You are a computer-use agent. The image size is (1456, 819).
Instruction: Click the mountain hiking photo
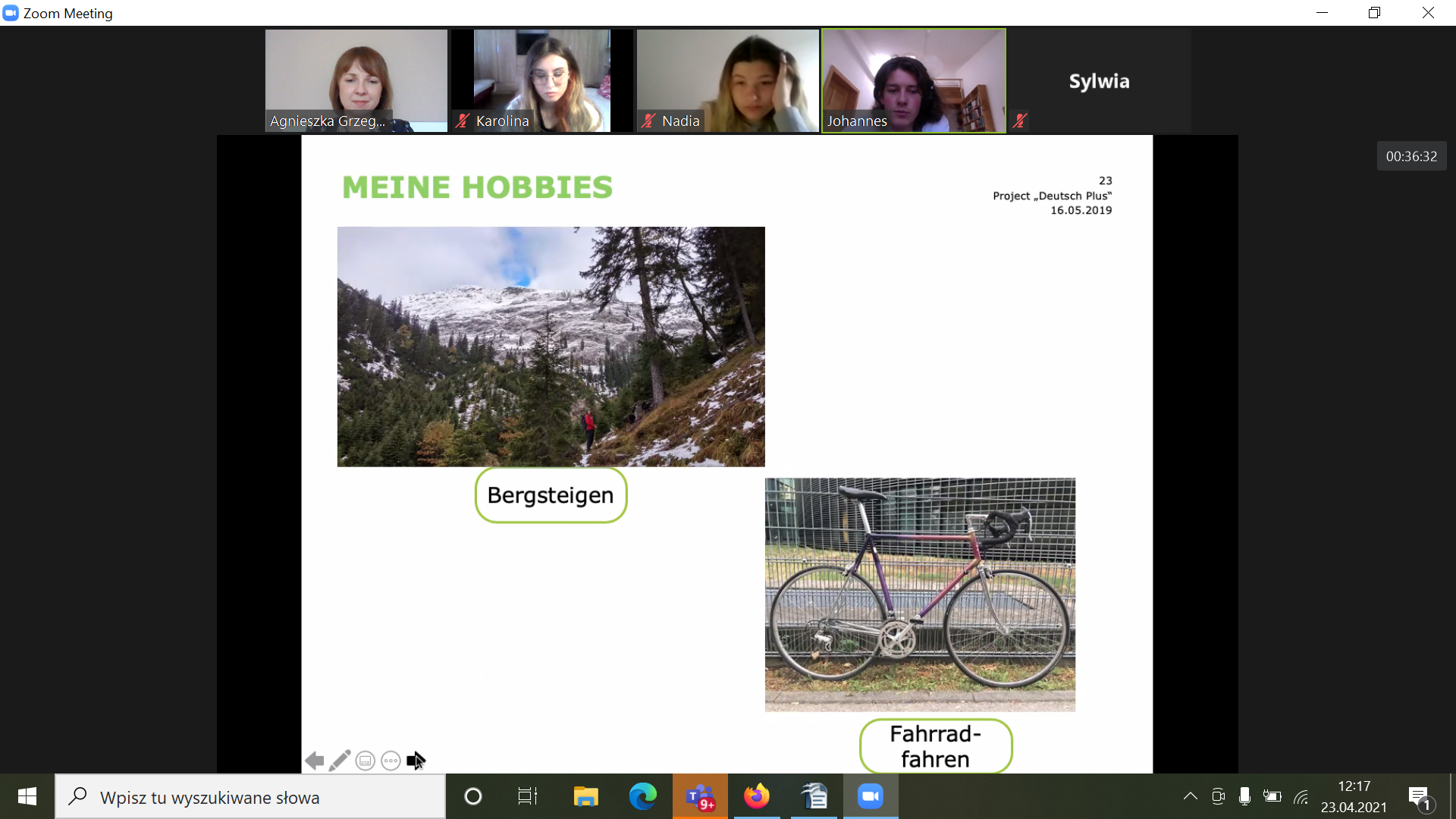tap(551, 347)
